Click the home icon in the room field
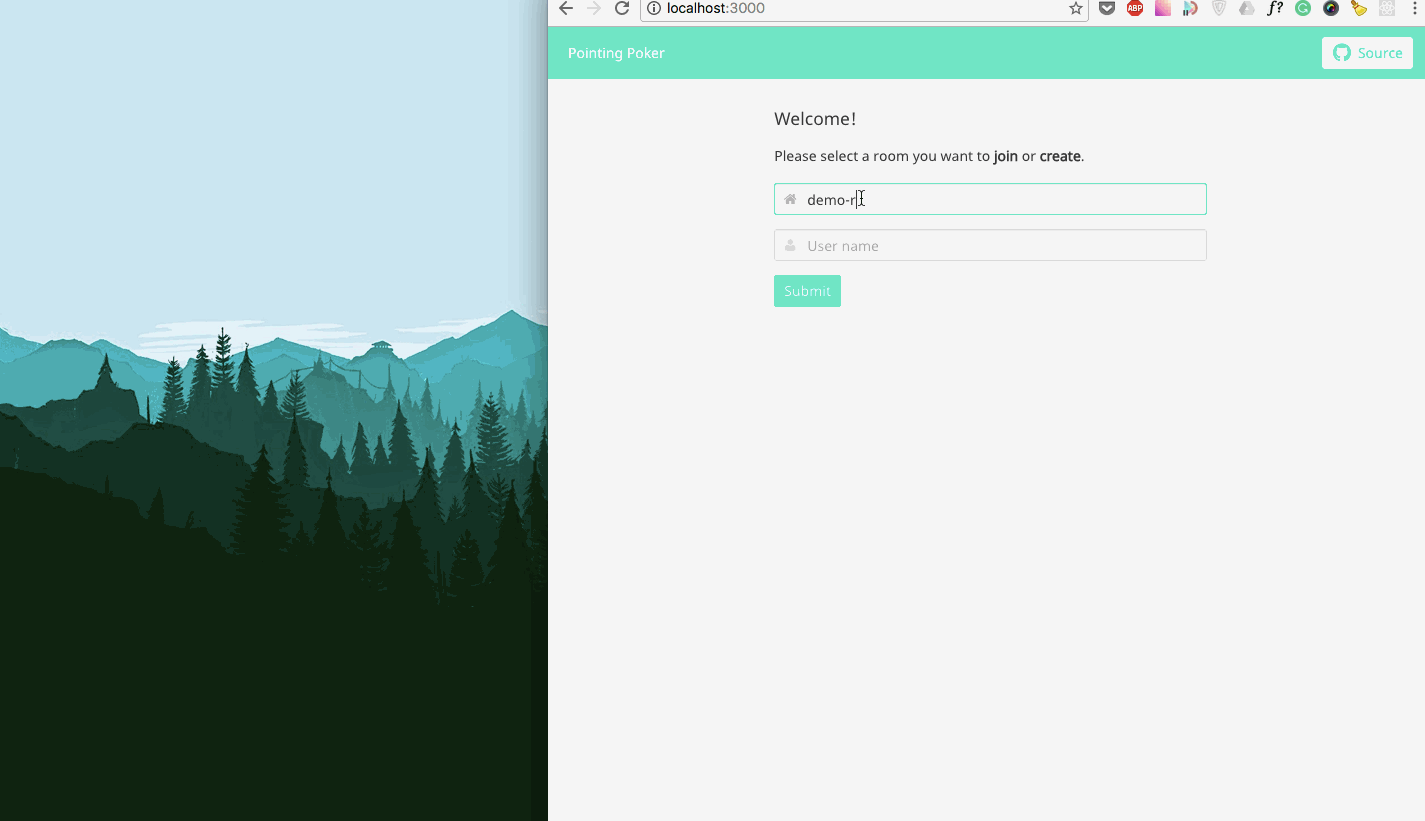1425x821 pixels. (x=790, y=199)
